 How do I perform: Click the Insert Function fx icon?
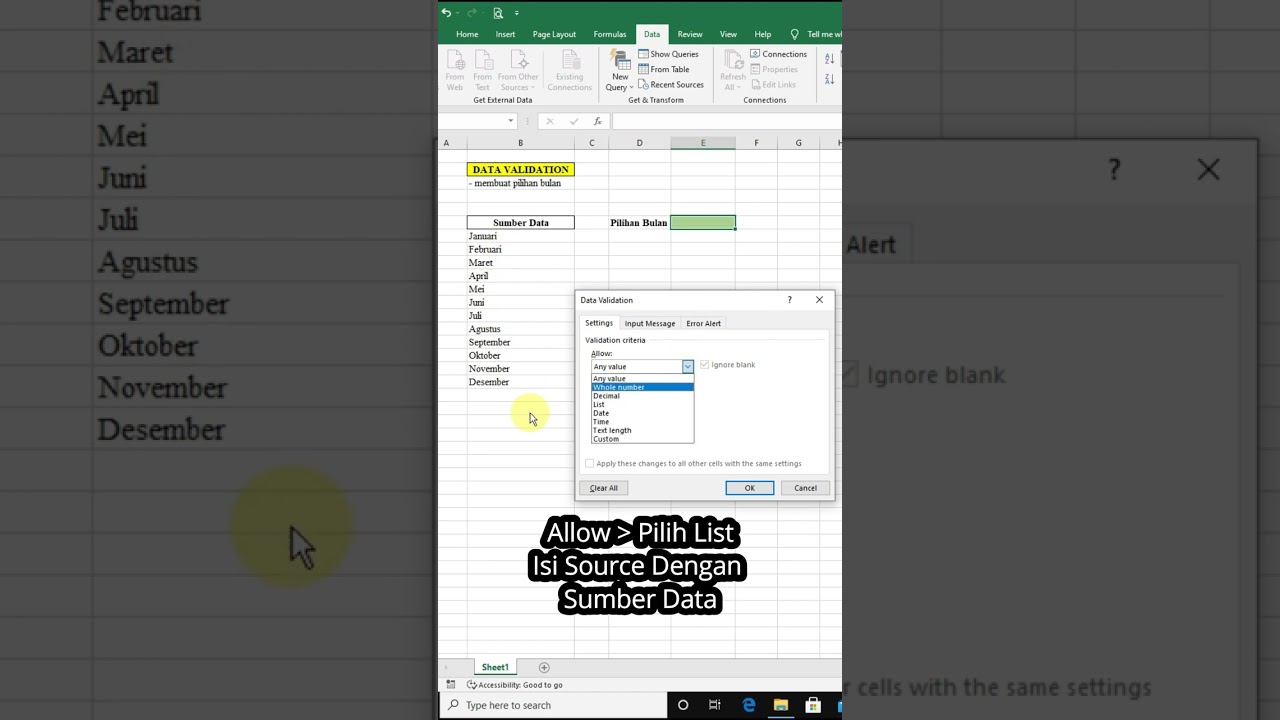[x=598, y=121]
